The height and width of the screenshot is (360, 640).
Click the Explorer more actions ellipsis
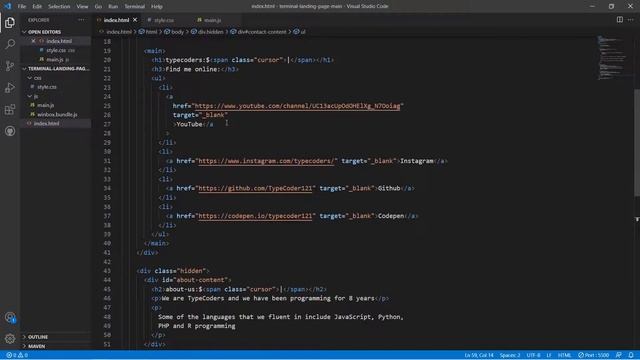pyautogui.click(x=81, y=20)
